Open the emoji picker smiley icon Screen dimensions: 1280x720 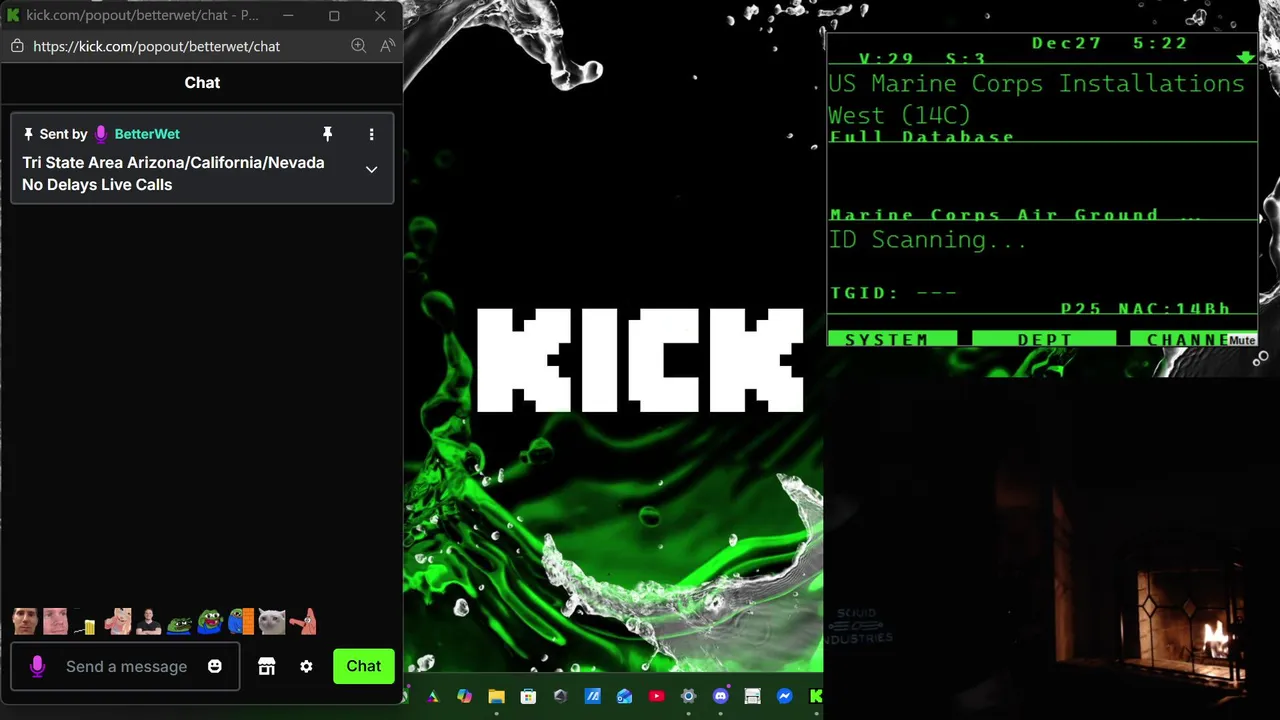click(214, 666)
